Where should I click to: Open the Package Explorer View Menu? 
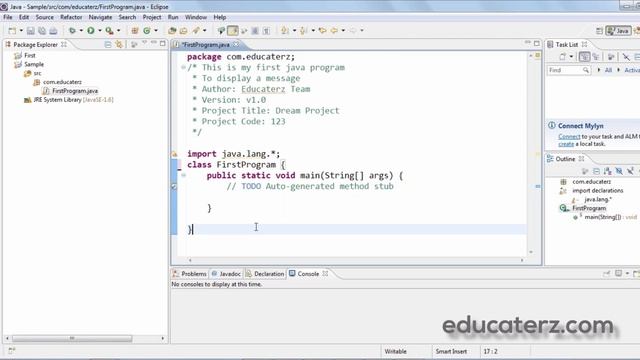coord(144,43)
